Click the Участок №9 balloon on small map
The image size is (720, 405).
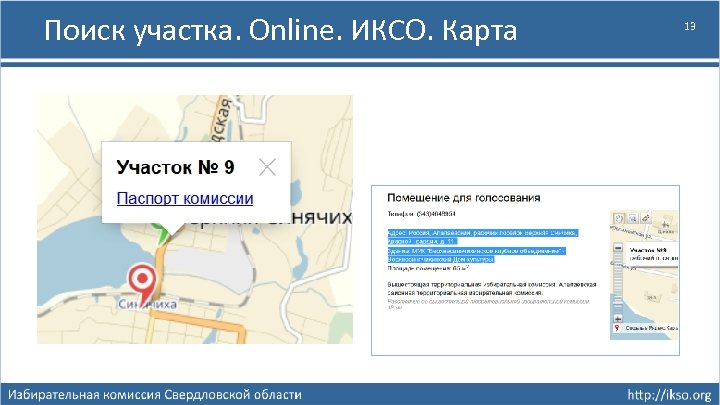pos(654,254)
